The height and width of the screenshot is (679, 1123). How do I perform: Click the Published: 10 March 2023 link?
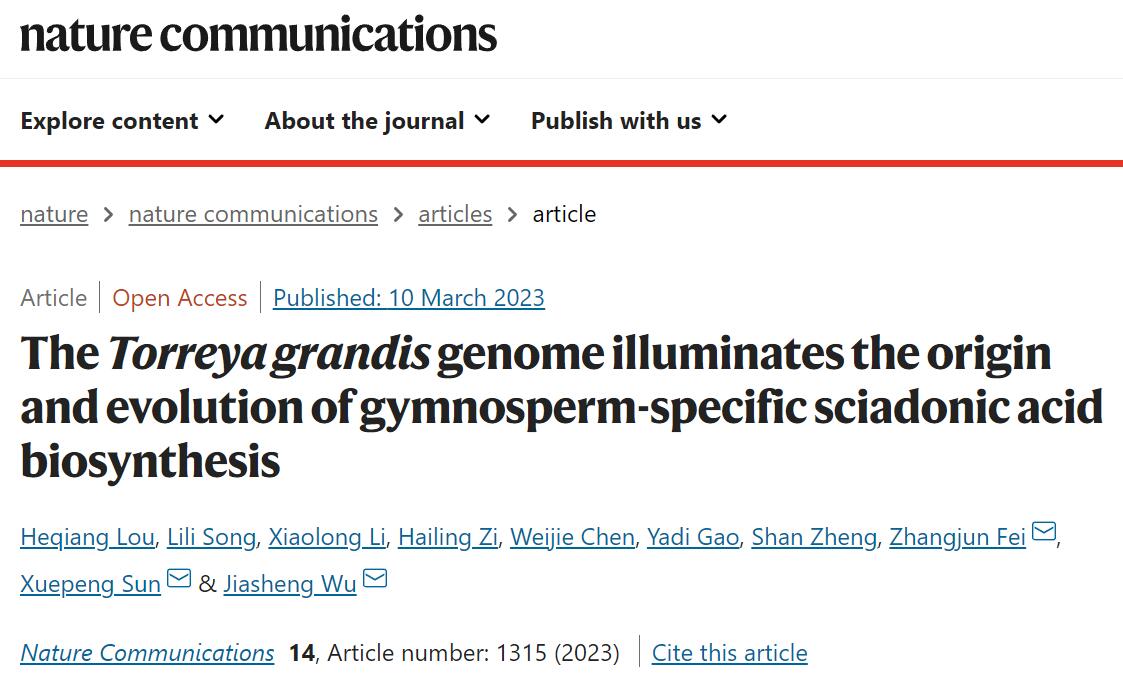click(409, 298)
